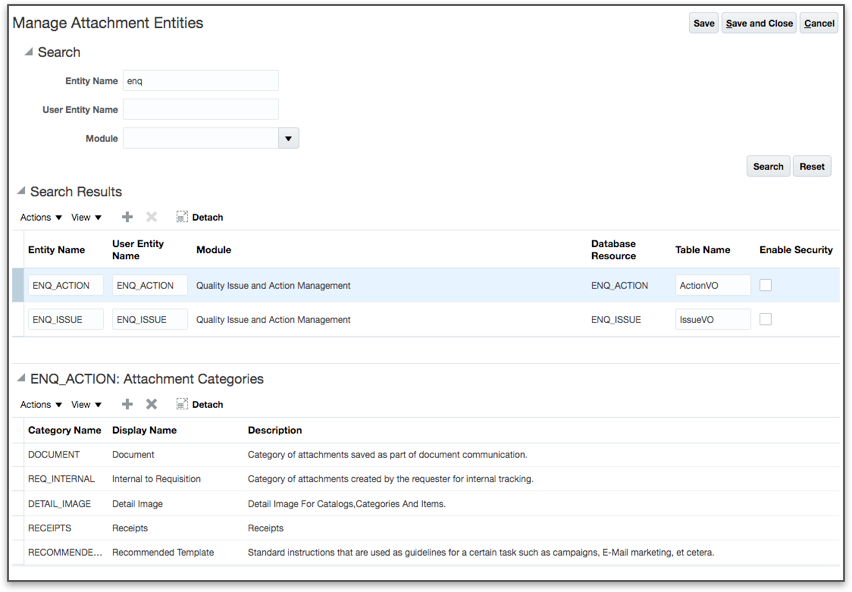Collapse ENQ_ACTION Attachment Categories section
The width and height of the screenshot is (852, 592).
[x=21, y=379]
